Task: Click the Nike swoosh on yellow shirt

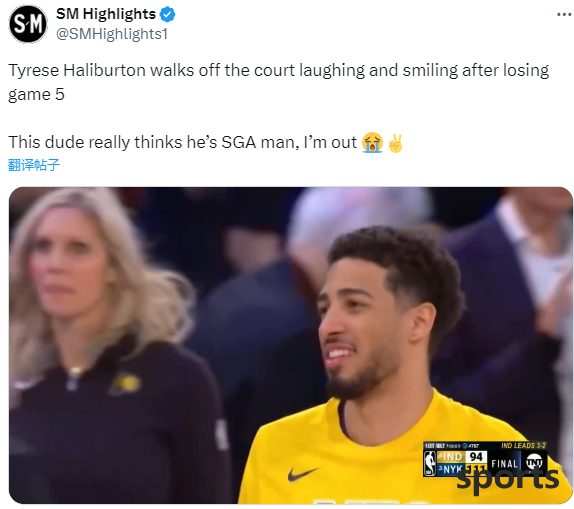Action: (302, 474)
